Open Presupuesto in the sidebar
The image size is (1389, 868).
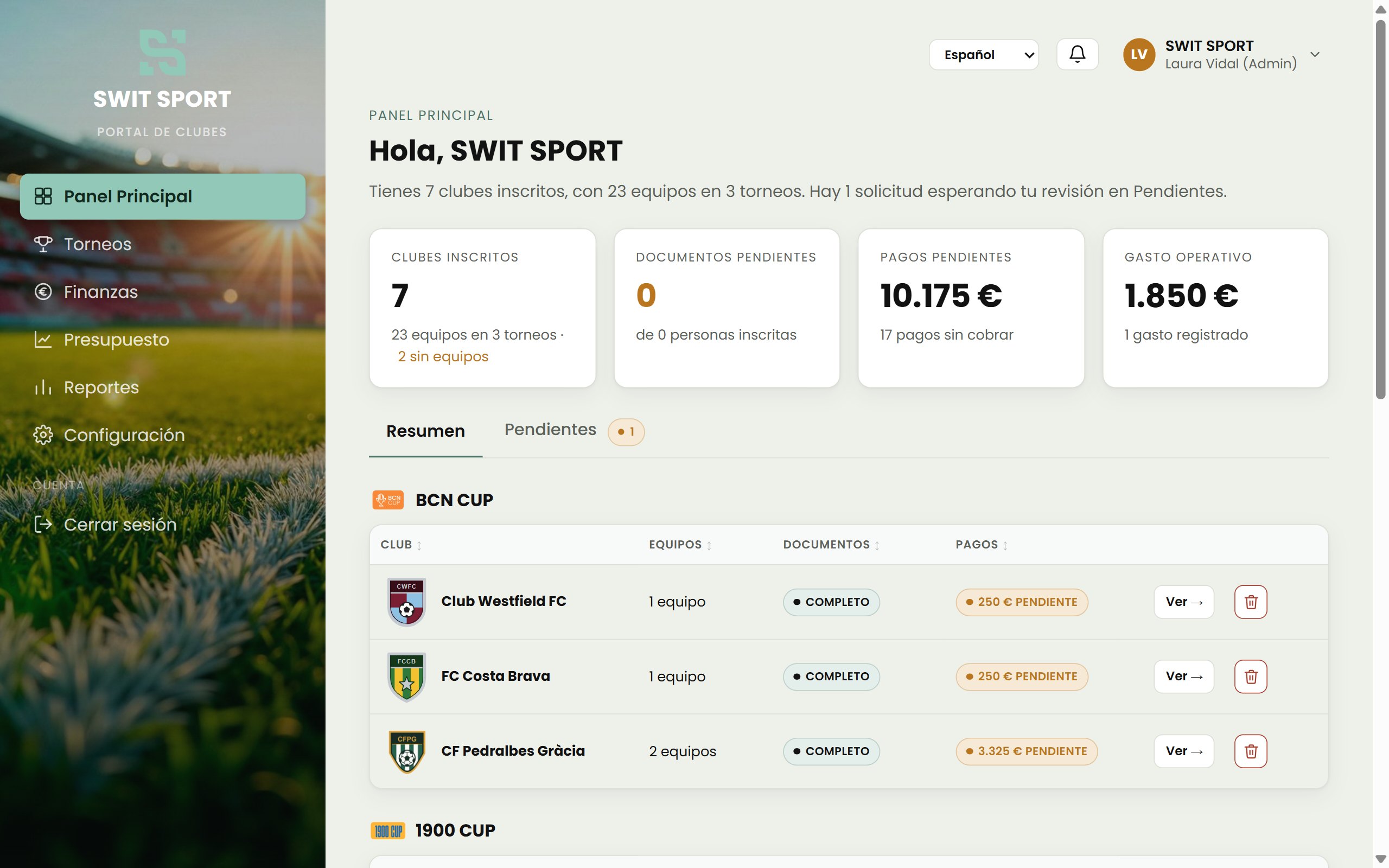click(x=162, y=339)
